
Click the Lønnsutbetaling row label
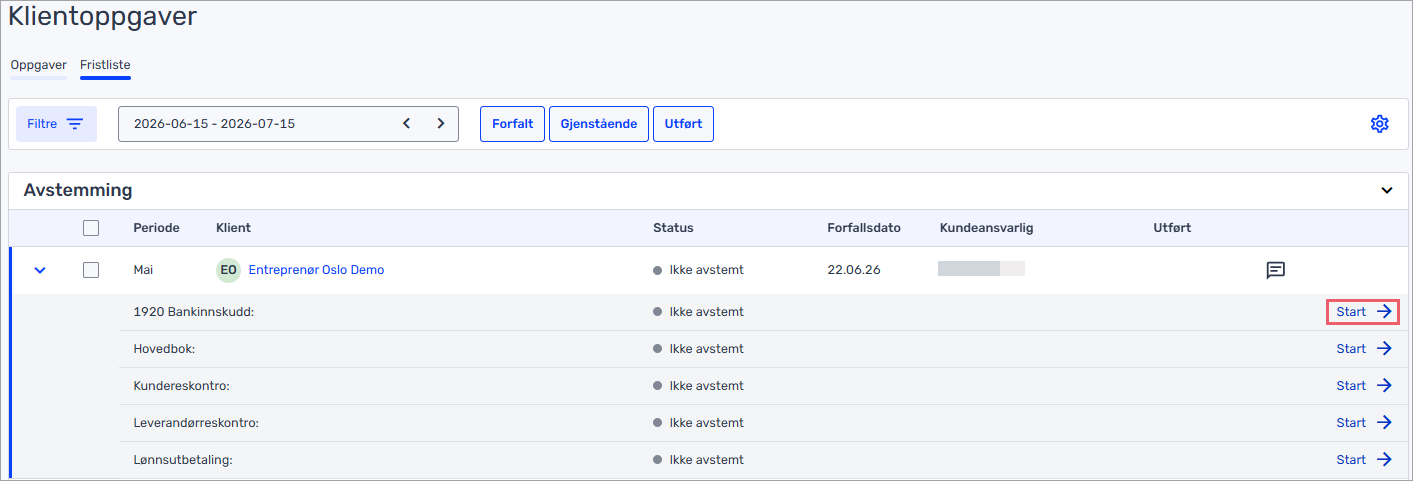pos(183,460)
